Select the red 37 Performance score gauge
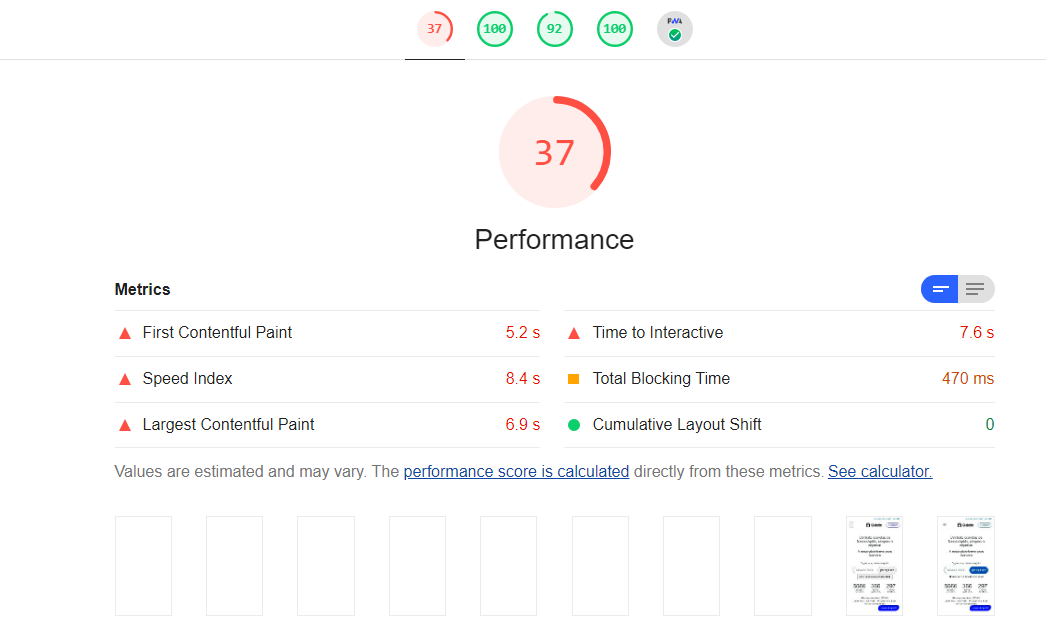The image size is (1046, 639). point(435,29)
